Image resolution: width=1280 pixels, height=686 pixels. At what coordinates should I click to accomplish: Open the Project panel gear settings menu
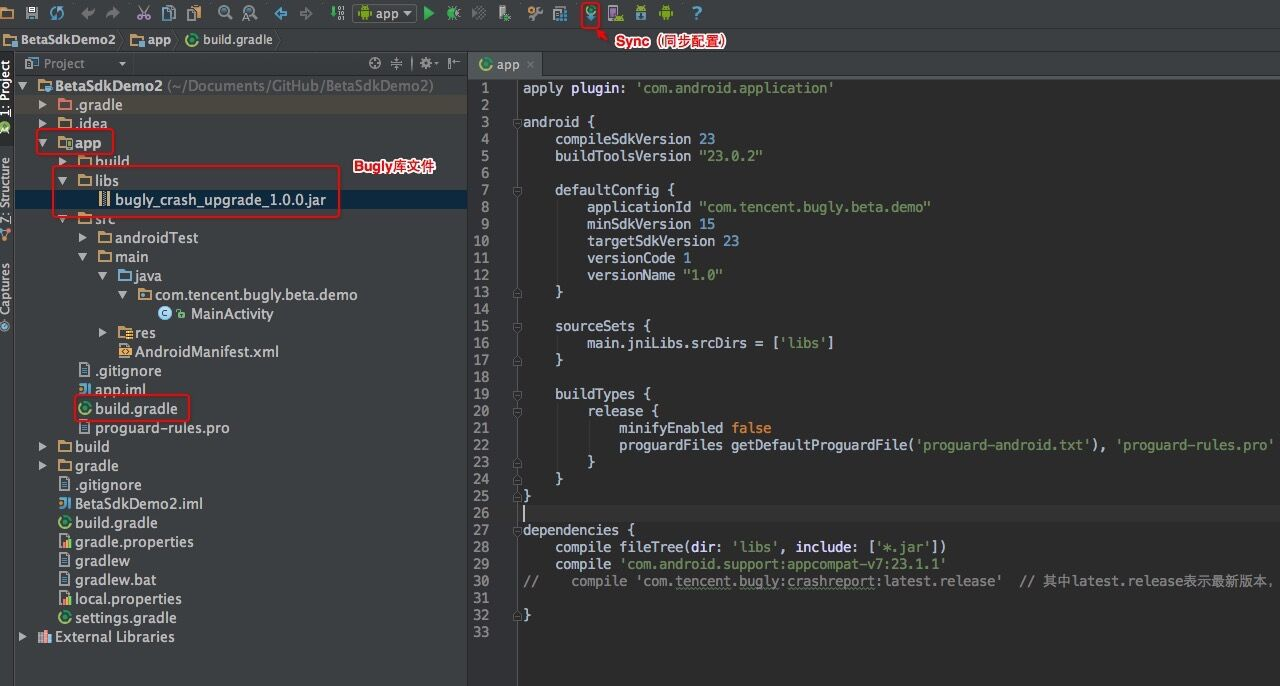(x=428, y=63)
